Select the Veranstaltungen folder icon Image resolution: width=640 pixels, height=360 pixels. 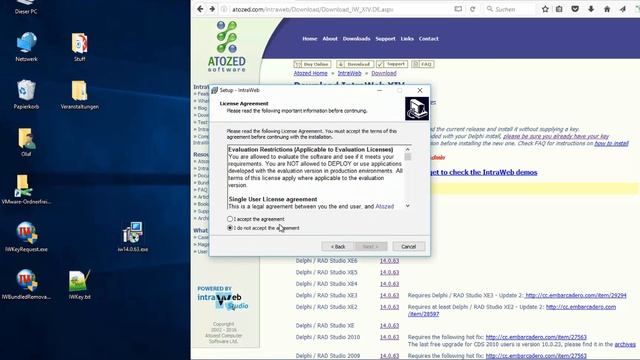pyautogui.click(x=80, y=94)
